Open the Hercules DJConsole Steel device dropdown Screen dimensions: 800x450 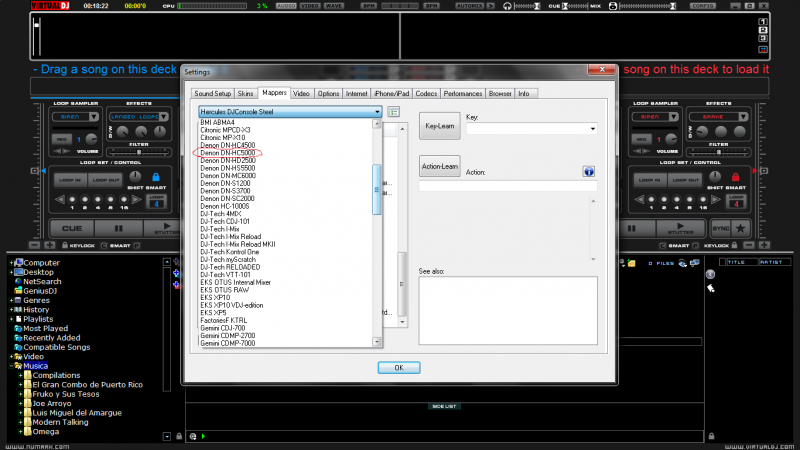click(x=291, y=112)
